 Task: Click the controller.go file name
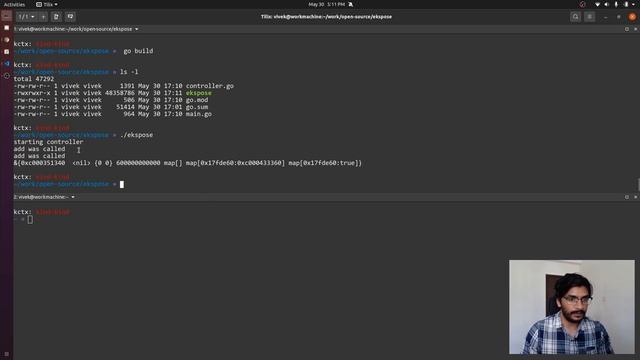coord(210,86)
